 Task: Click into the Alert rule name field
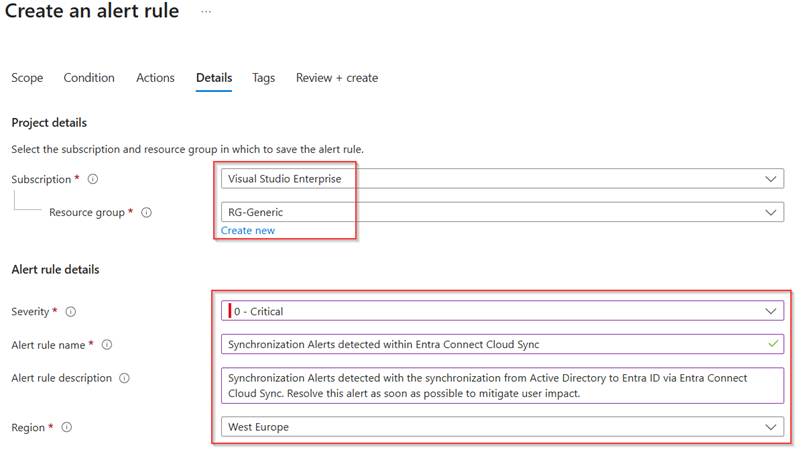(490, 344)
